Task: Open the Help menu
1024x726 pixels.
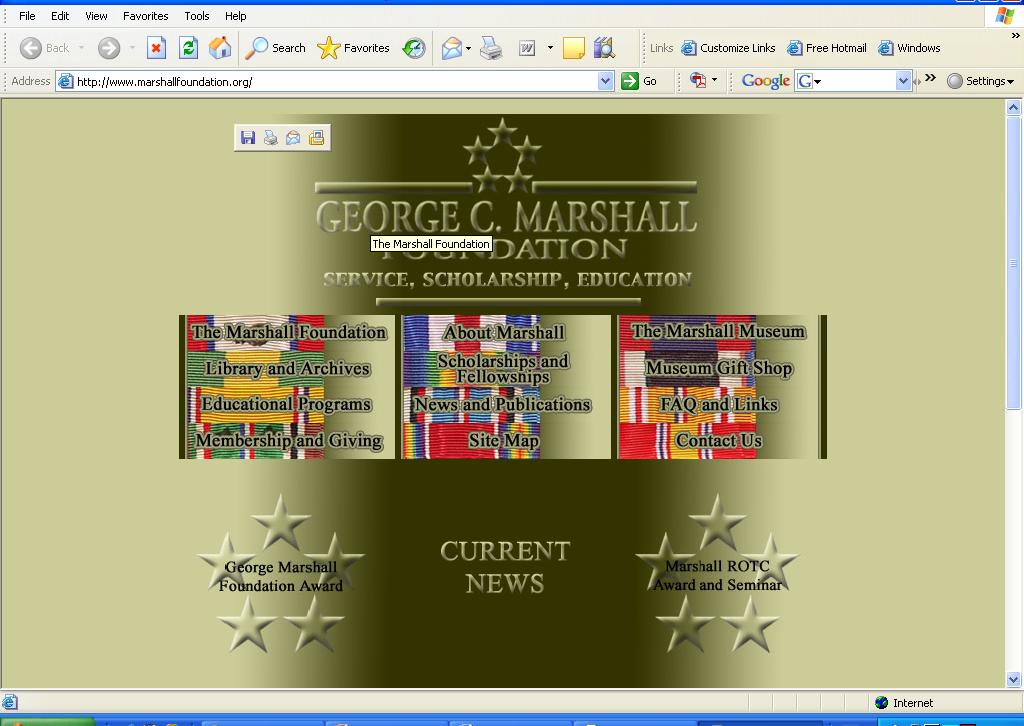Action: (x=236, y=16)
